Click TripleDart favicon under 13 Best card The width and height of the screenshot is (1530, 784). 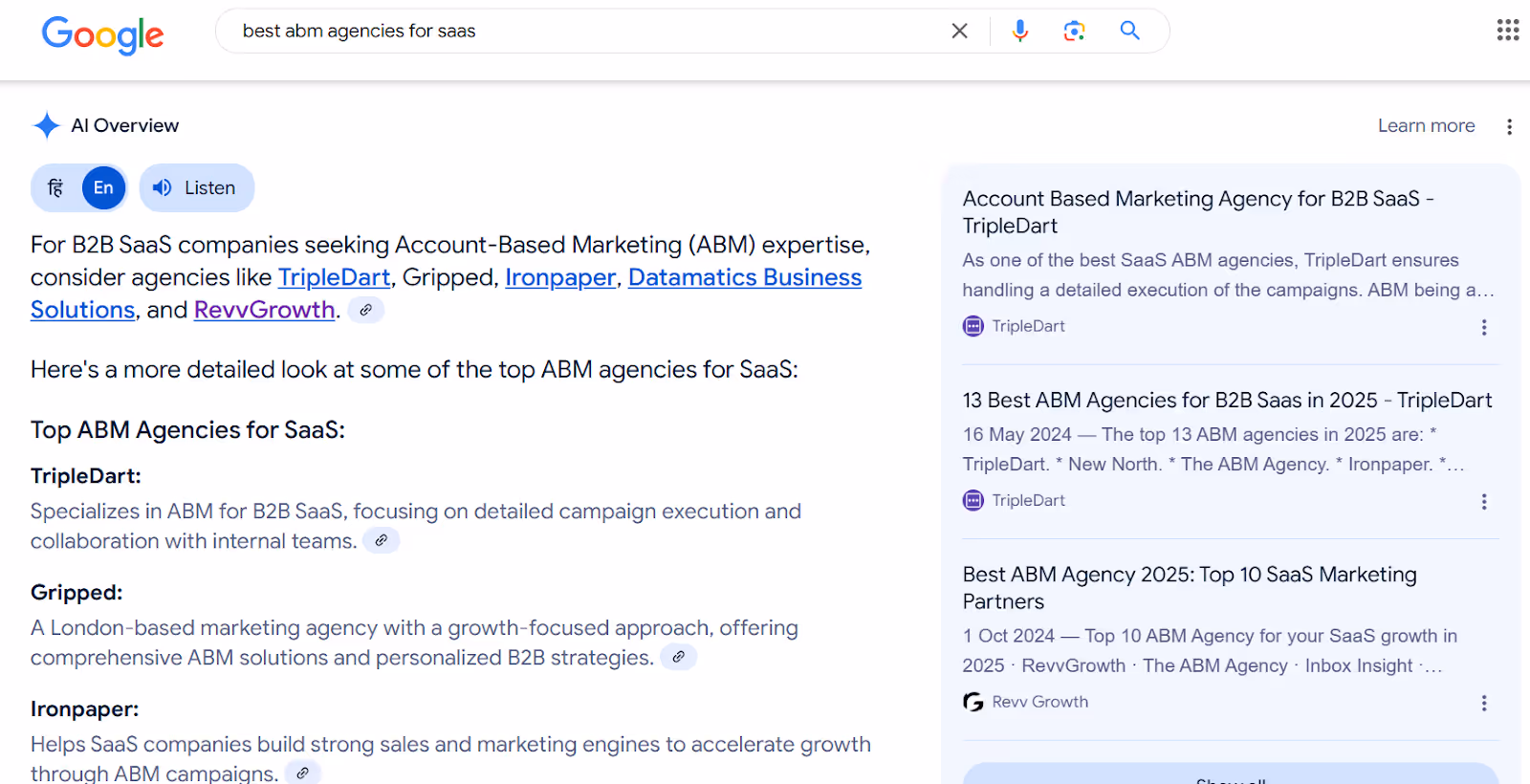(x=973, y=500)
